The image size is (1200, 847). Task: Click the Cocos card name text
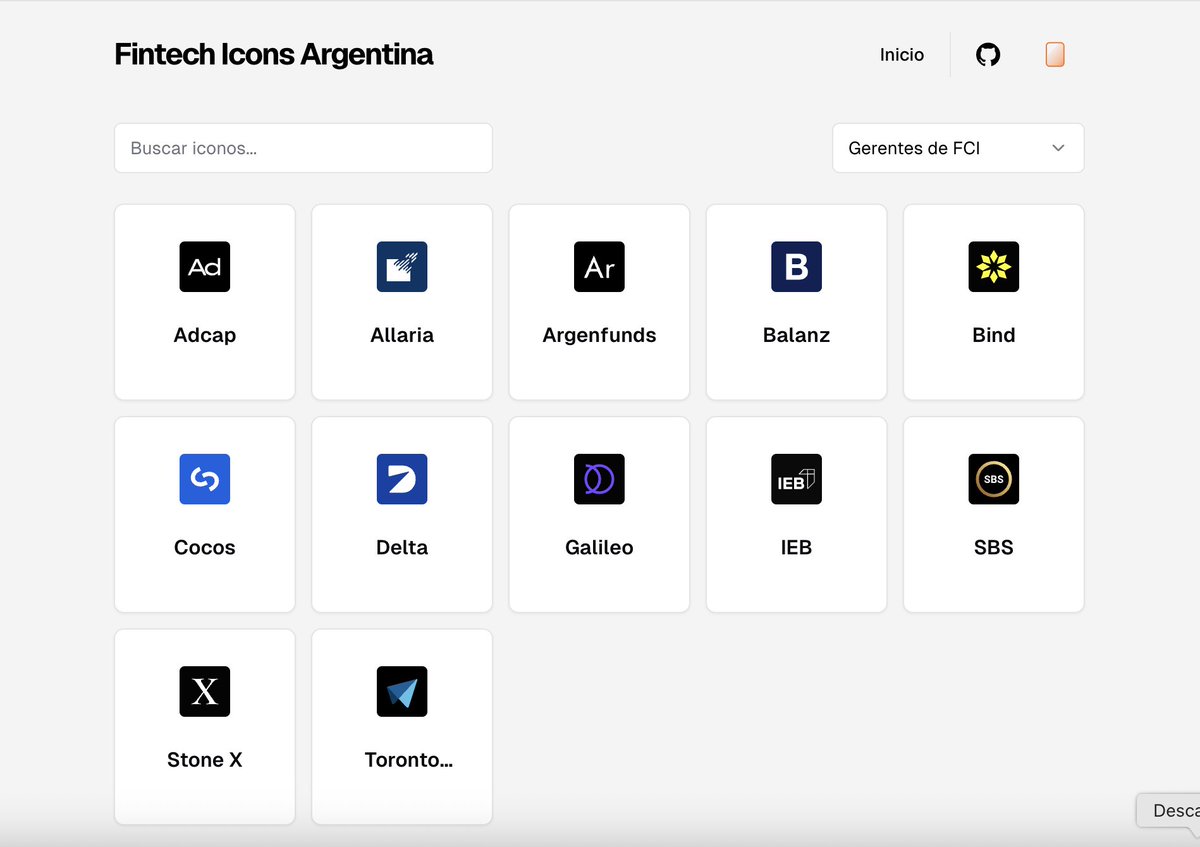pos(205,547)
